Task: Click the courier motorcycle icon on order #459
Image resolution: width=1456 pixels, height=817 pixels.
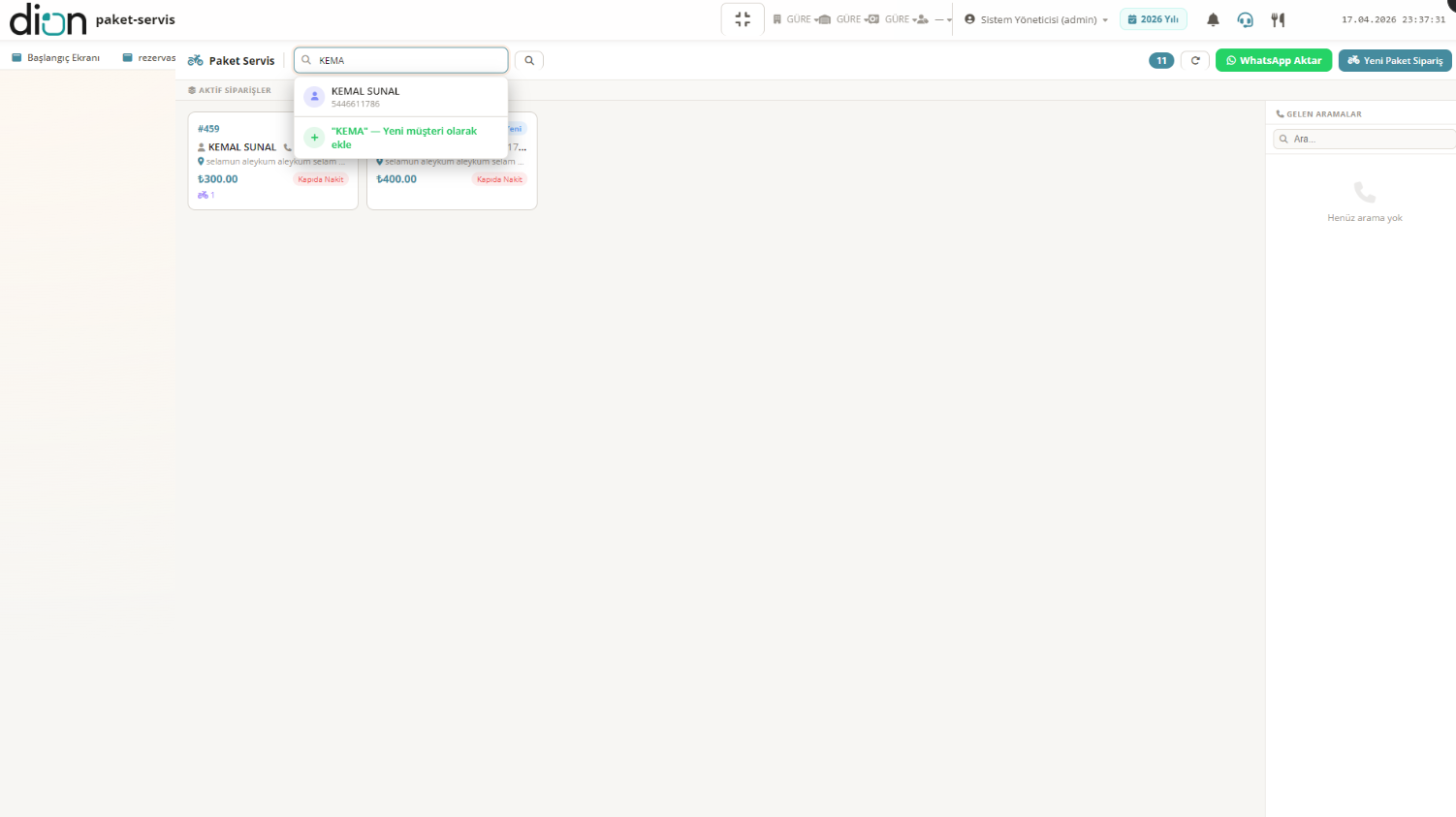Action: click(203, 195)
